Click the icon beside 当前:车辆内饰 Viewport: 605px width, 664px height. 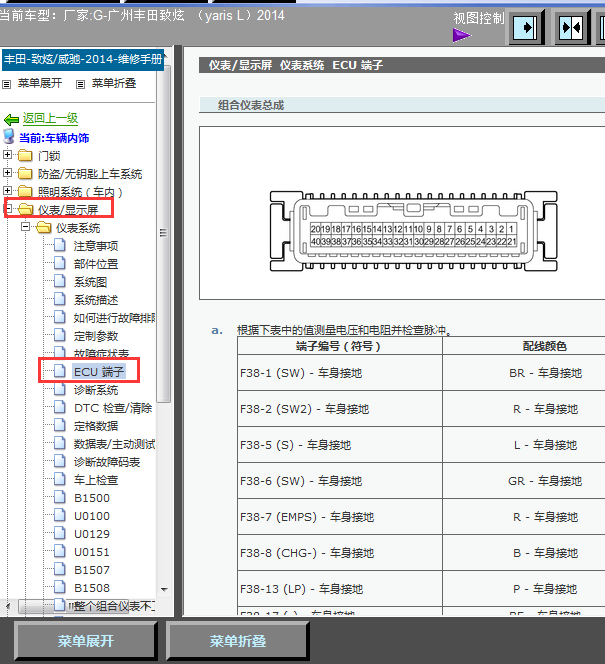click(x=9, y=136)
